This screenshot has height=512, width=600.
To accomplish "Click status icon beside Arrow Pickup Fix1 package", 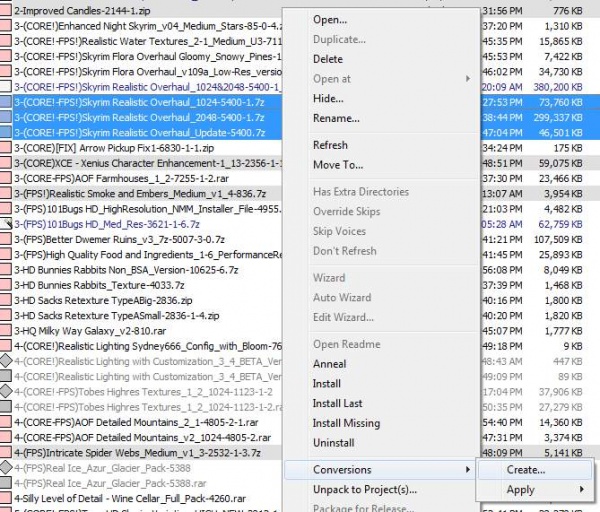I will [6, 147].
